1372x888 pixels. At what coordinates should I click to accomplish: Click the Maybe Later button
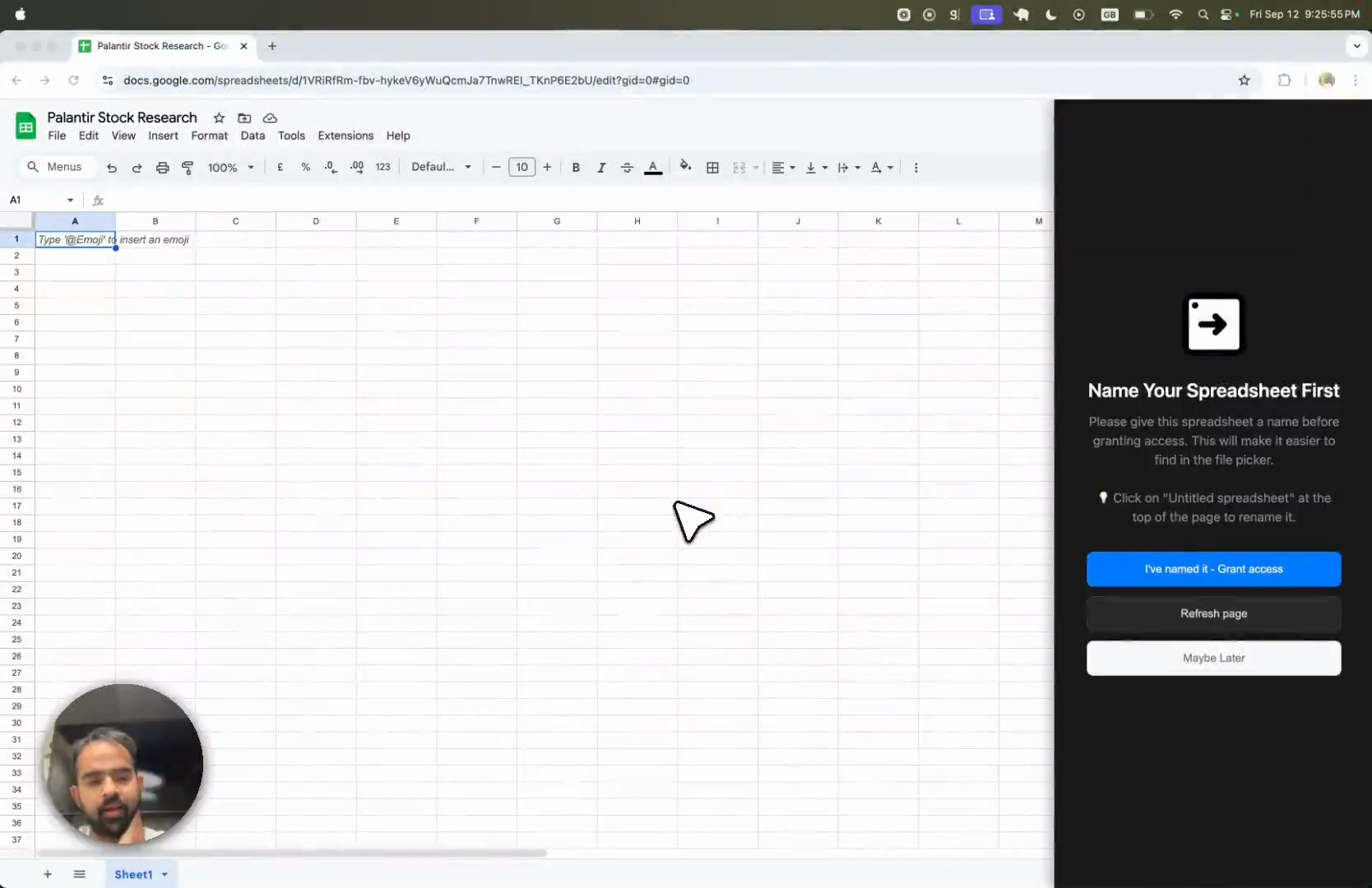[1213, 658]
